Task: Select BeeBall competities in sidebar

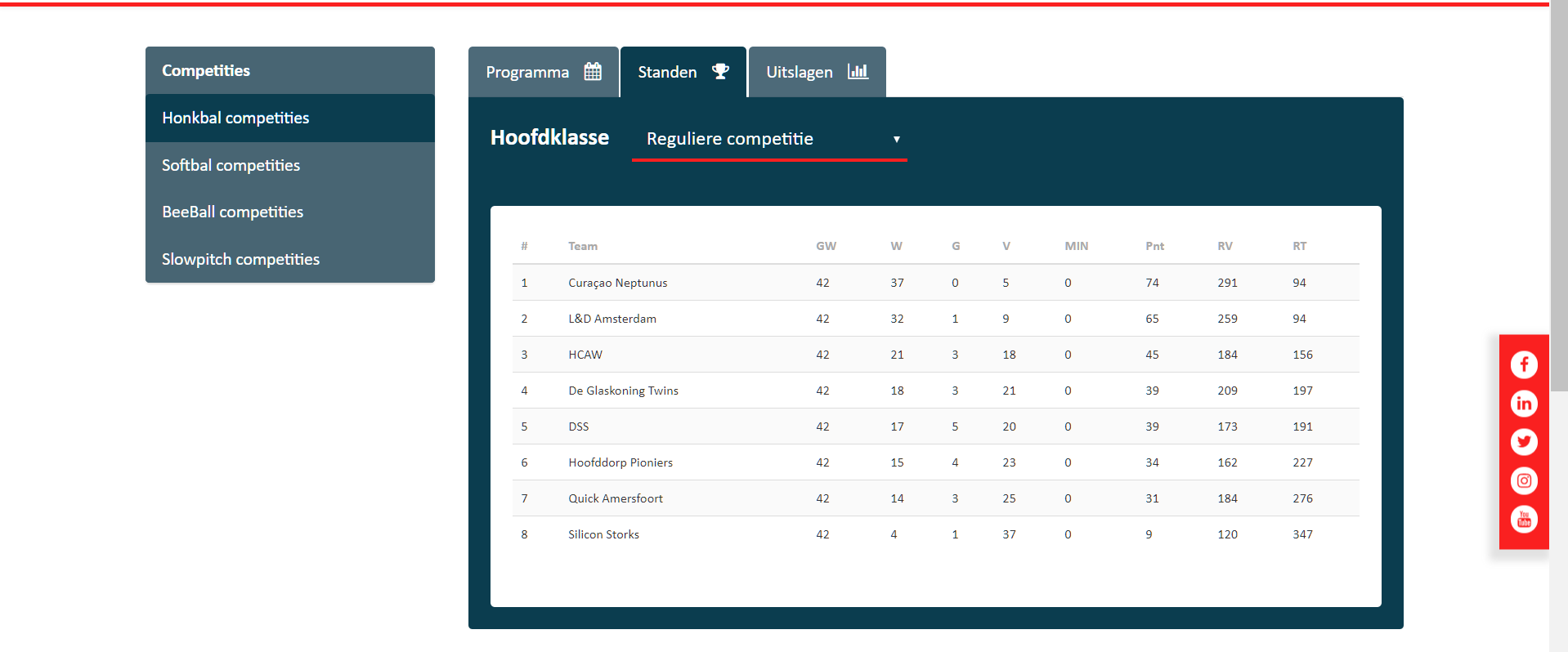Action: (290, 212)
